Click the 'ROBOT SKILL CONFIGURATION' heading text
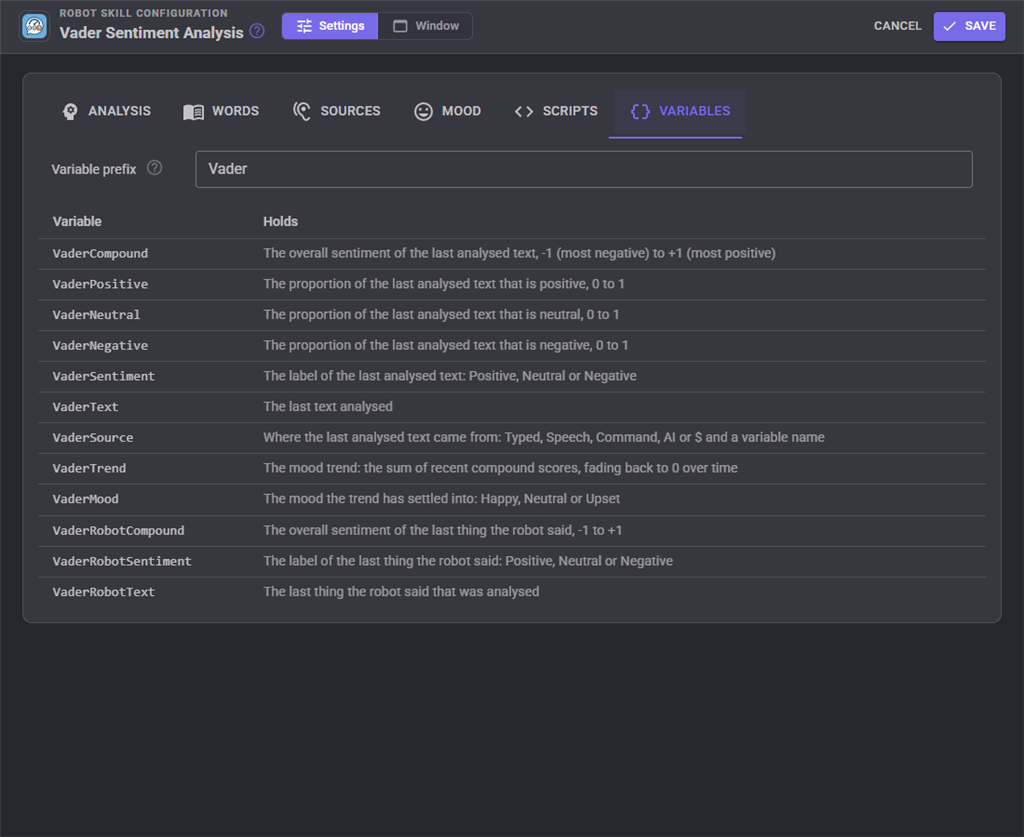 (144, 13)
